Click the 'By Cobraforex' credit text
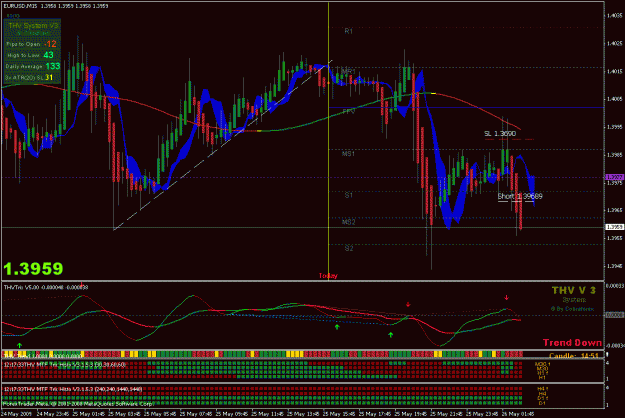 [x=573, y=309]
